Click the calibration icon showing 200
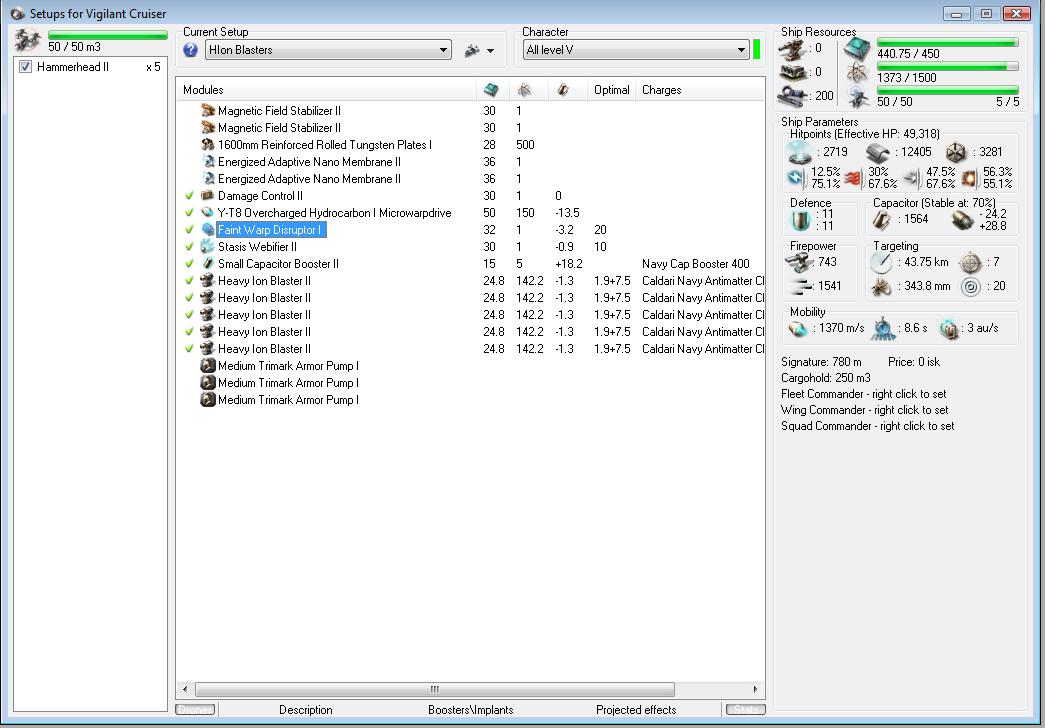The height and width of the screenshot is (728, 1045). pos(793,95)
